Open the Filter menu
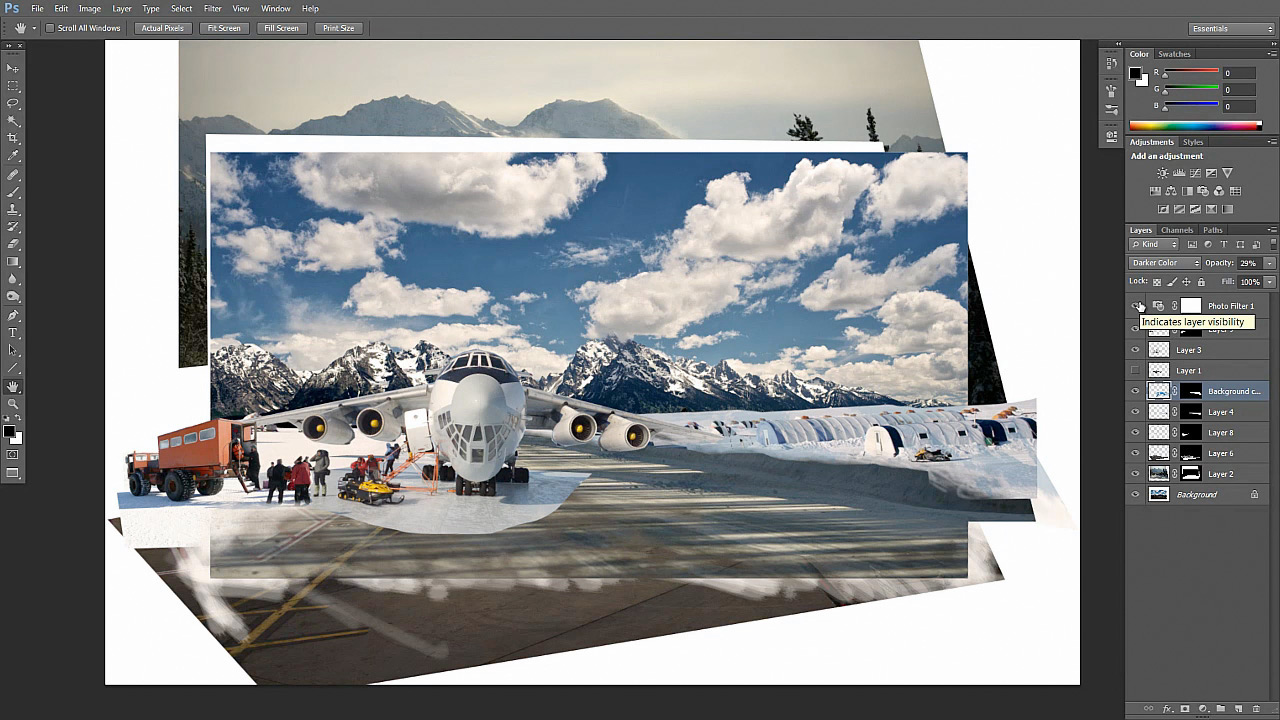Screen dimensions: 1280x720 click(x=212, y=9)
